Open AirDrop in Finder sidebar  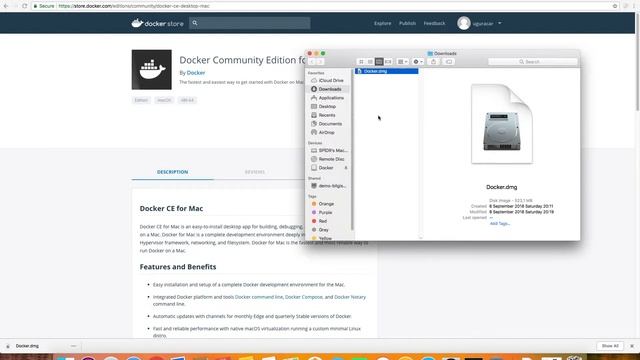pos(327,133)
